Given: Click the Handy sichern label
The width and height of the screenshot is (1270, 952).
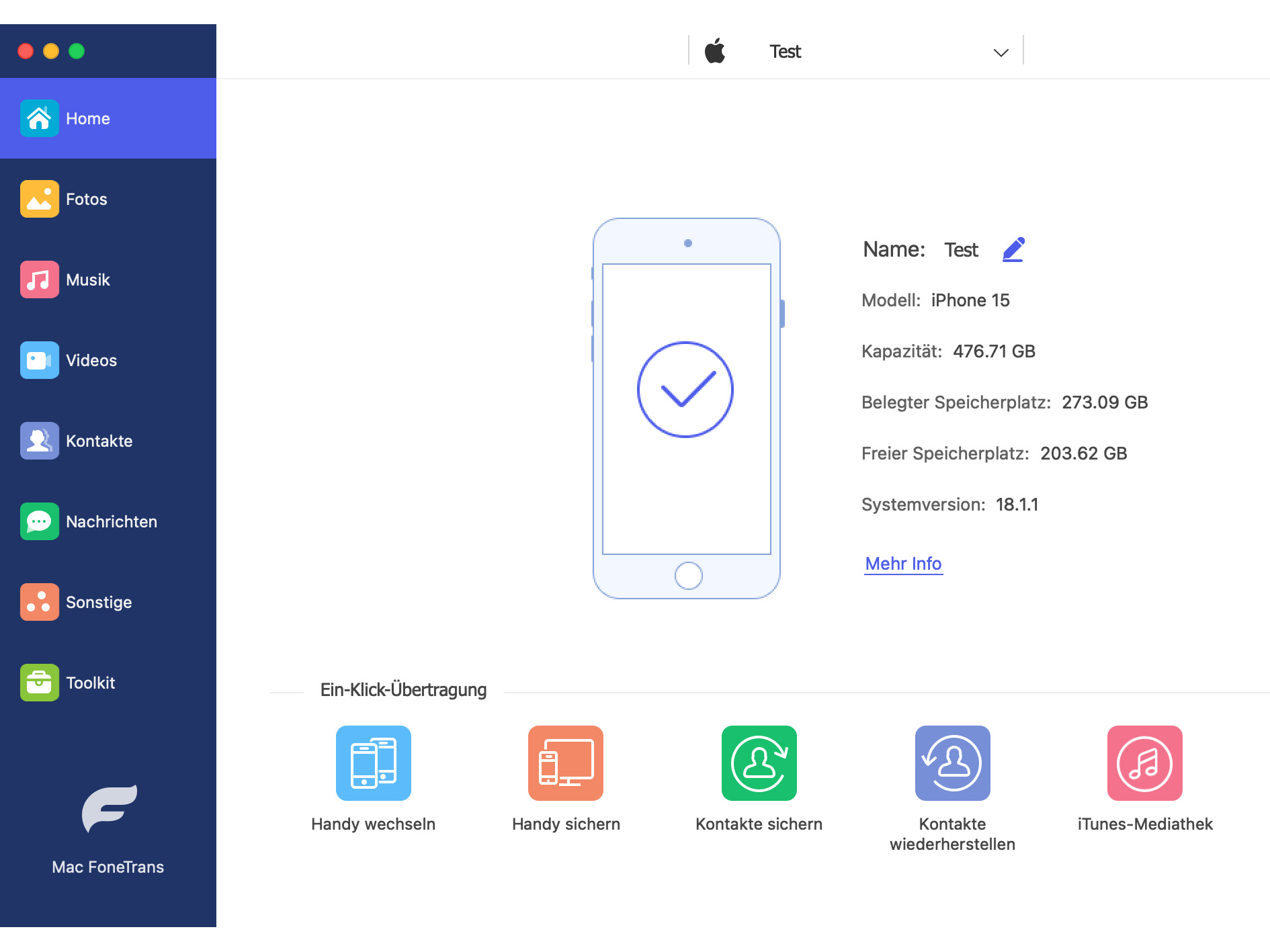Looking at the screenshot, I should pyautogui.click(x=566, y=824).
